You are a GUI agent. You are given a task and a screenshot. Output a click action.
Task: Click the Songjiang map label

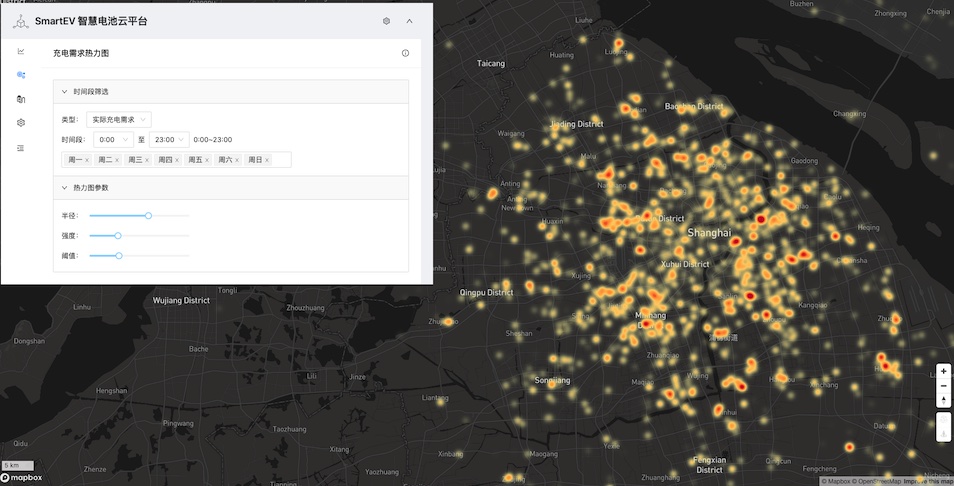click(552, 381)
